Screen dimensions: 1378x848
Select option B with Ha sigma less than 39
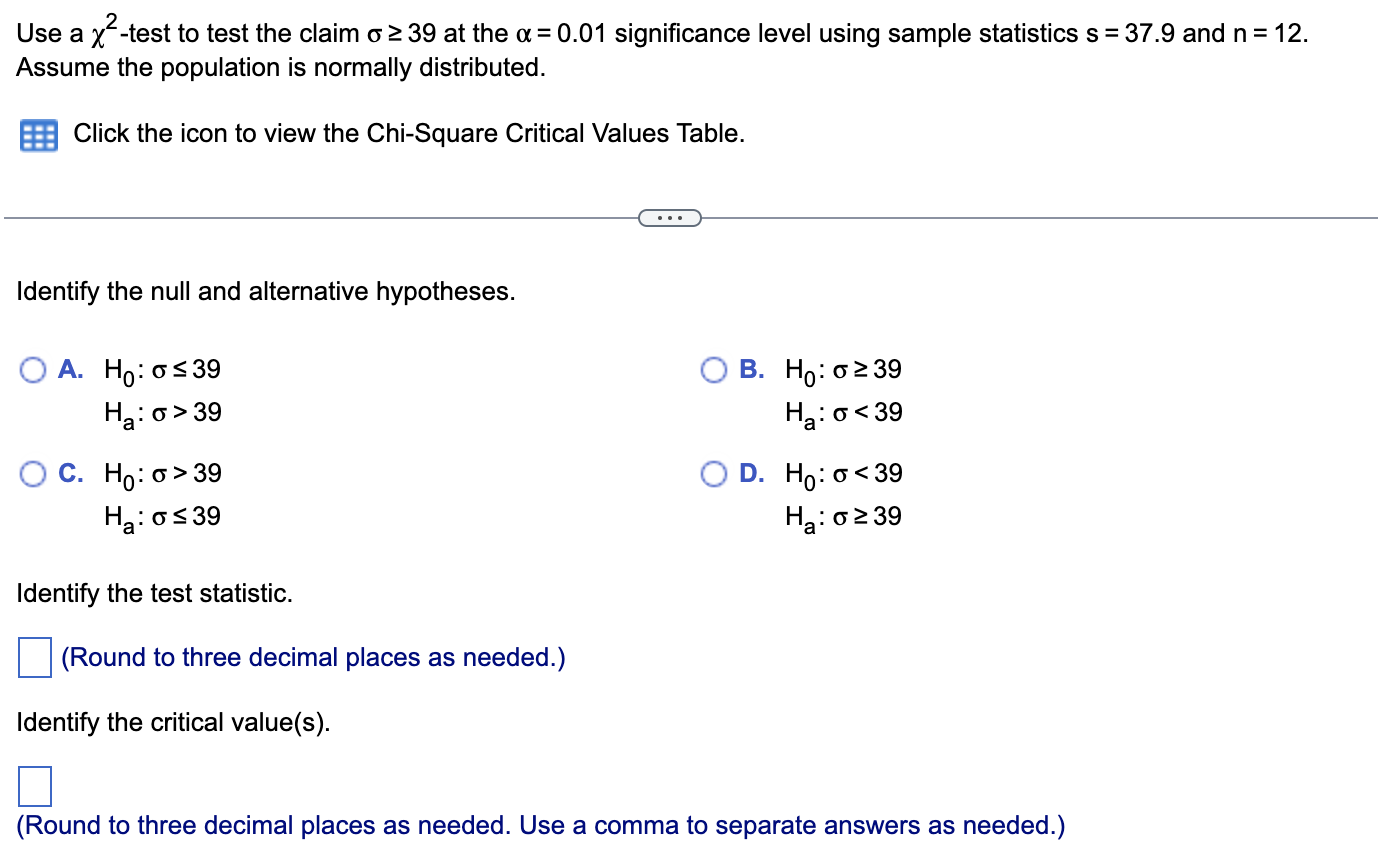click(x=713, y=370)
